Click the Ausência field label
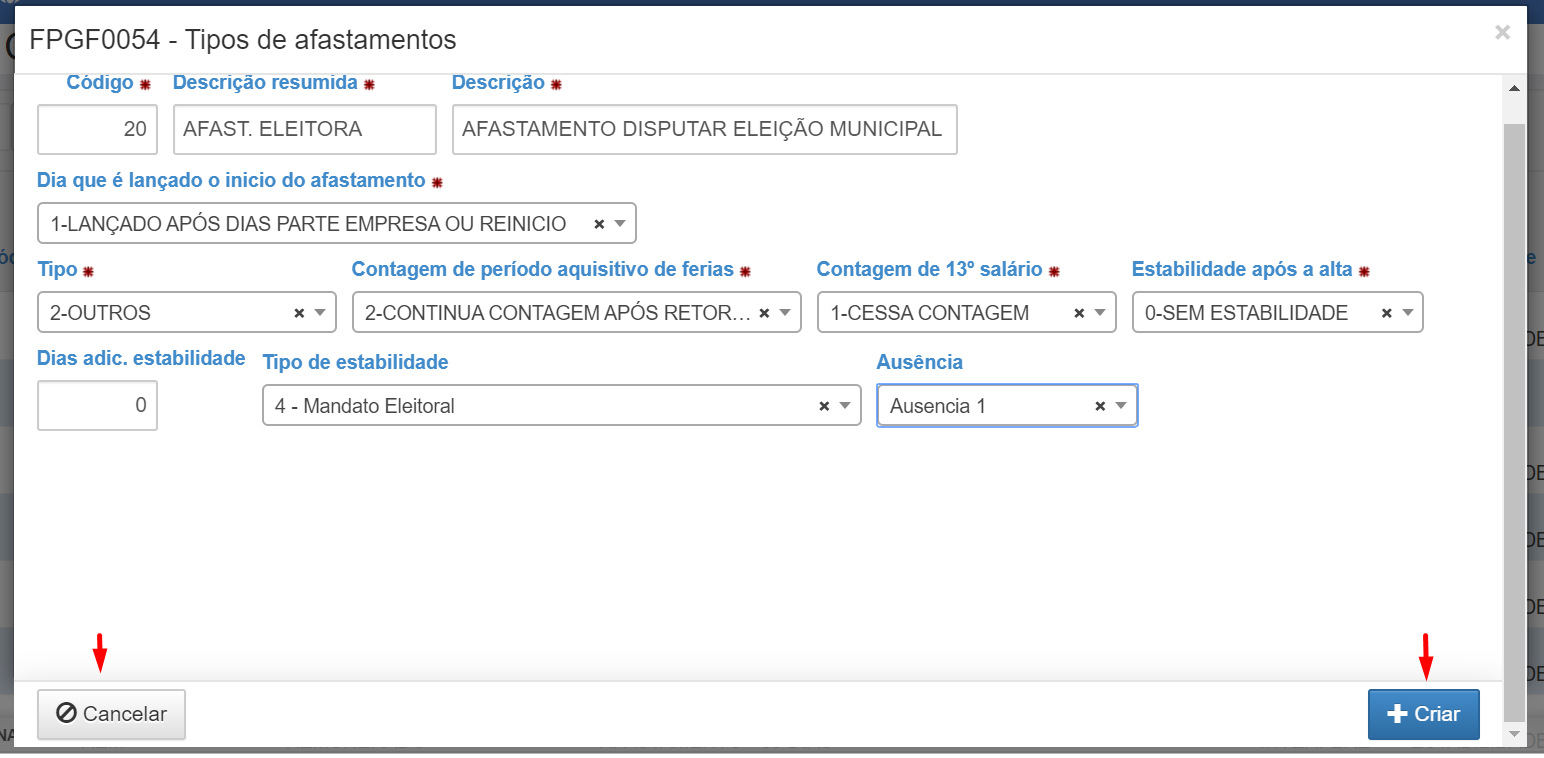 920,362
